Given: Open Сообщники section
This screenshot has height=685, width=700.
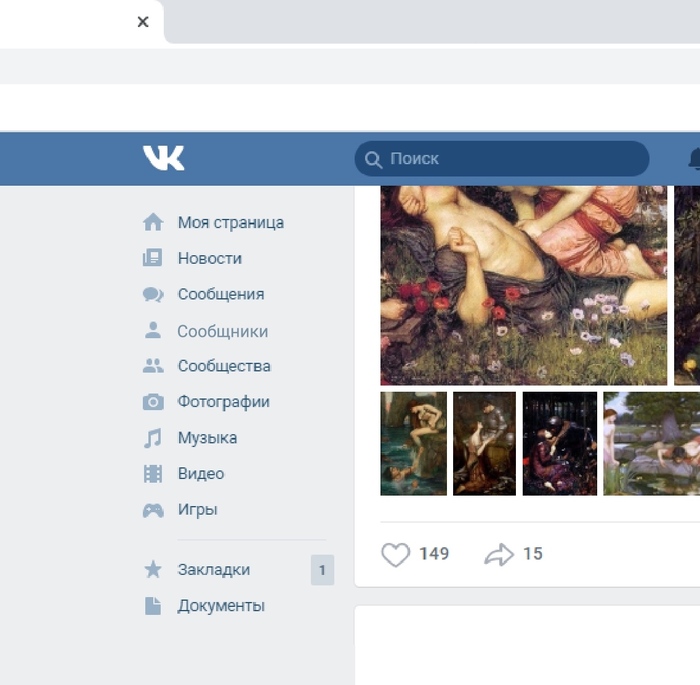Looking at the screenshot, I should 223,331.
